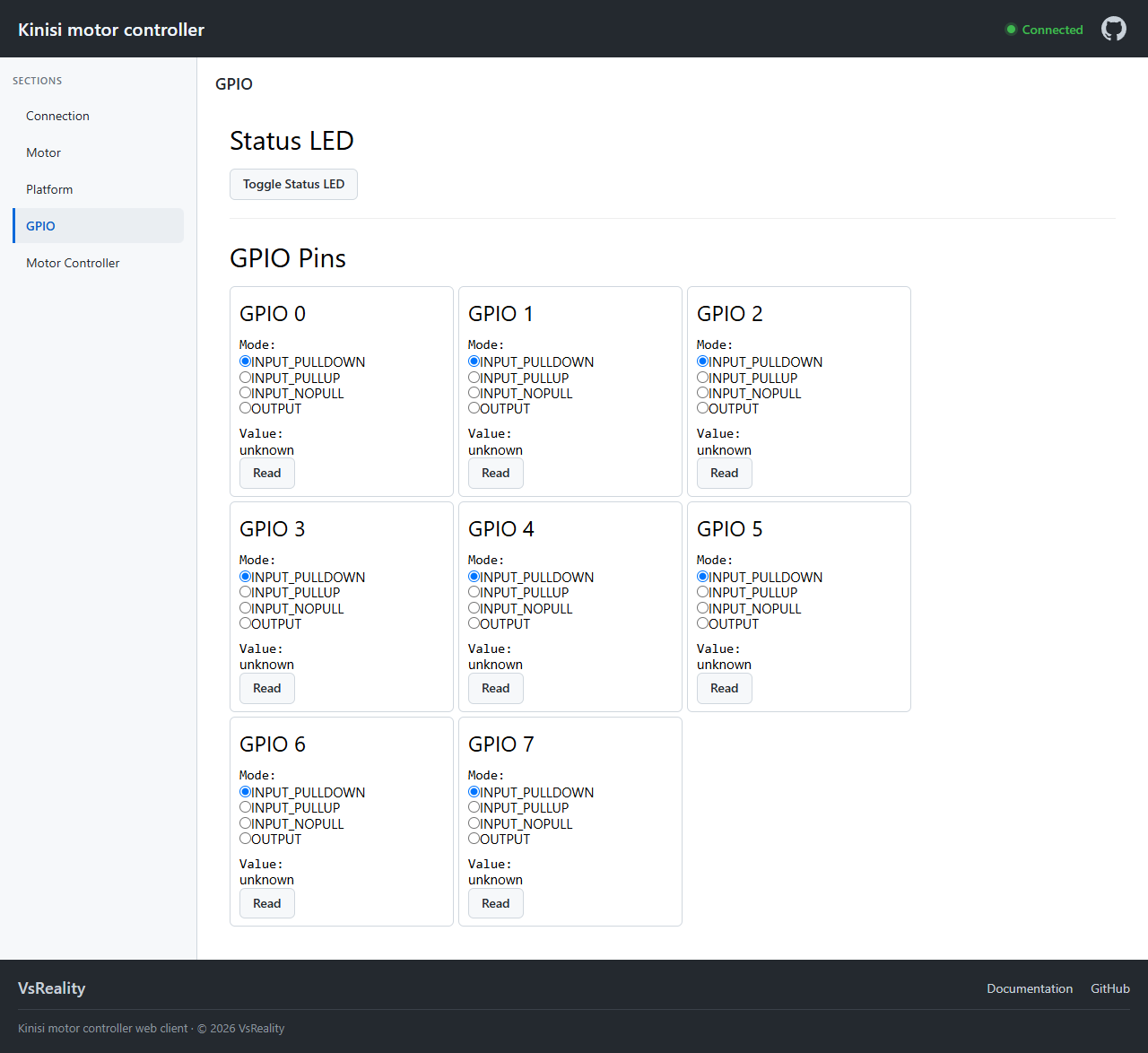
Task: Click the VsReality footer brand
Action: (x=52, y=988)
